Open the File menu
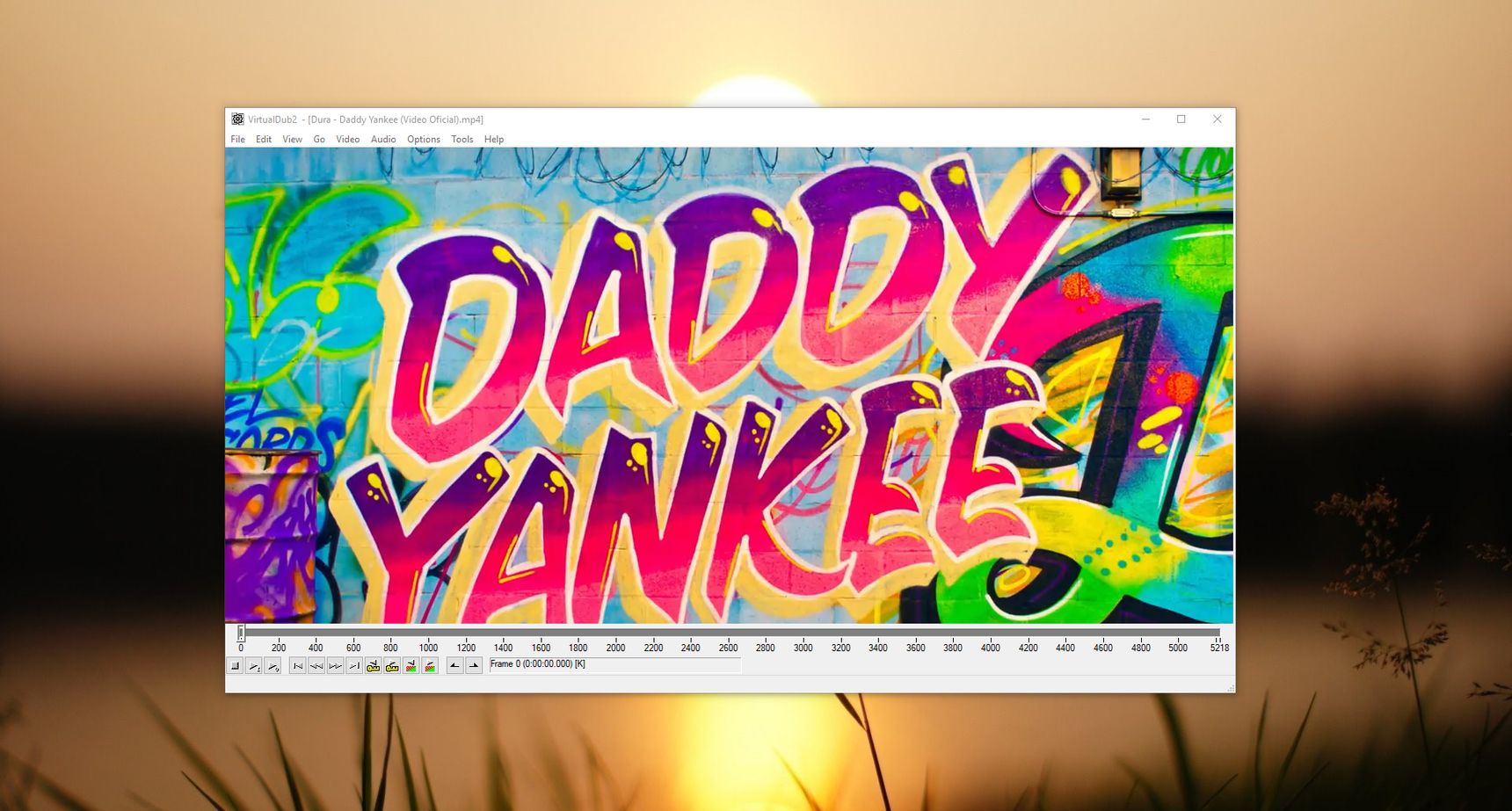The height and width of the screenshot is (811, 1512). 238,140
